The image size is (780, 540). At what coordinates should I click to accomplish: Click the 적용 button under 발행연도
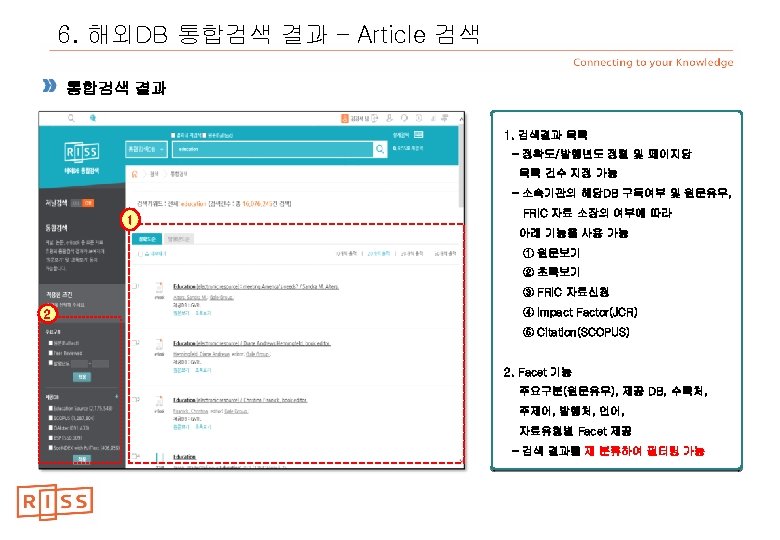(82, 377)
